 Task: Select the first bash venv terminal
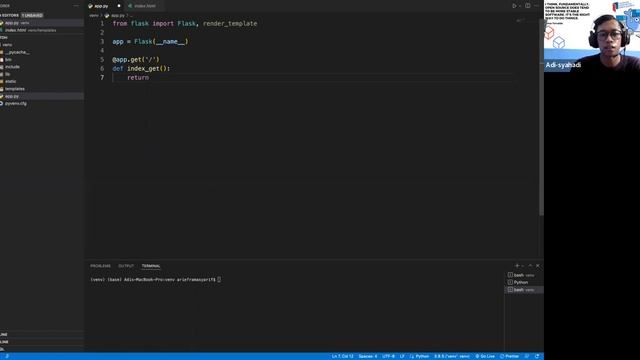coord(524,275)
